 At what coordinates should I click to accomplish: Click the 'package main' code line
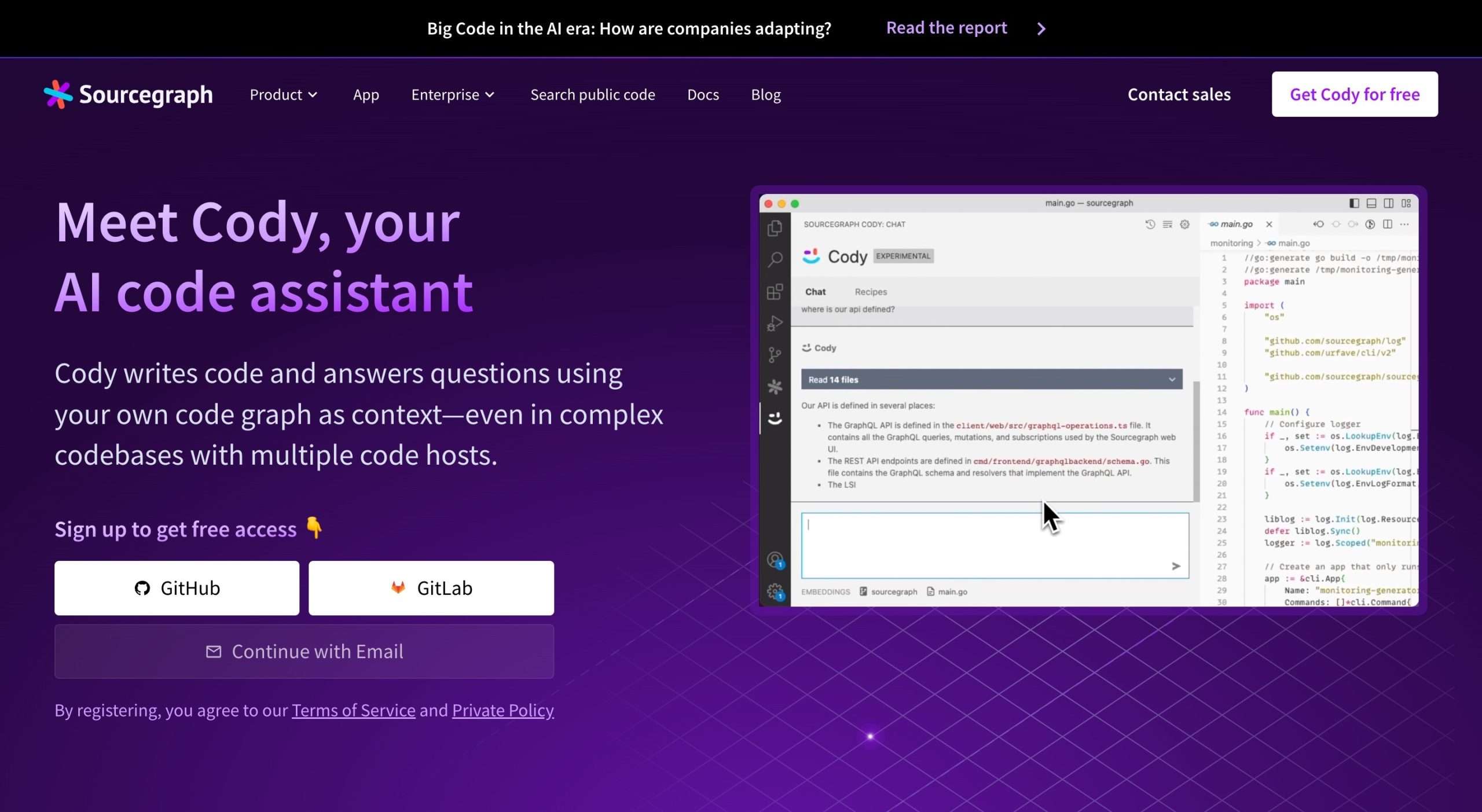click(1274, 282)
